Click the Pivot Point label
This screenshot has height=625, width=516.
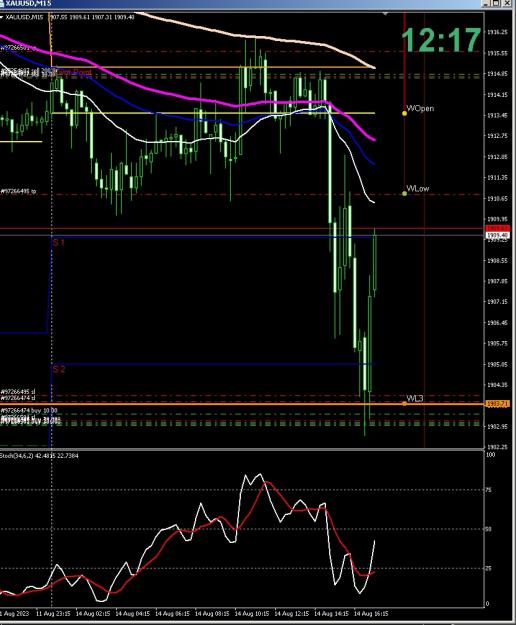click(73, 73)
